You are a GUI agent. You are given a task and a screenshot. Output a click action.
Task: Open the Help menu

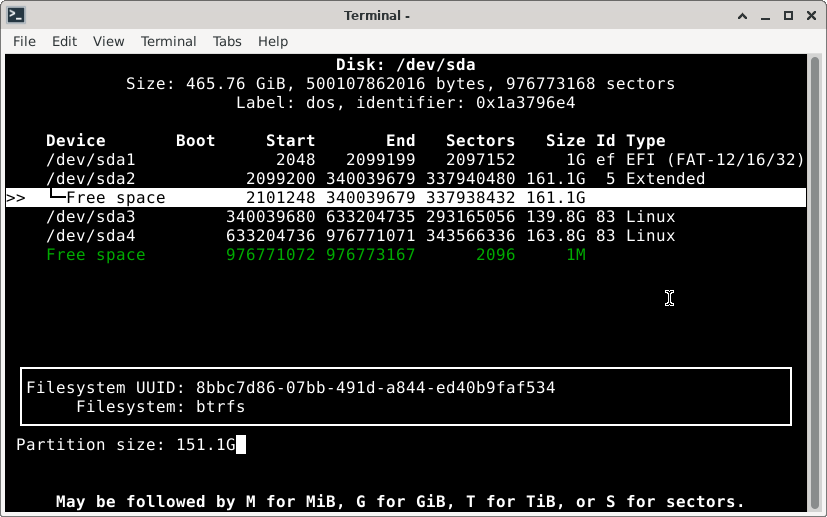273,41
